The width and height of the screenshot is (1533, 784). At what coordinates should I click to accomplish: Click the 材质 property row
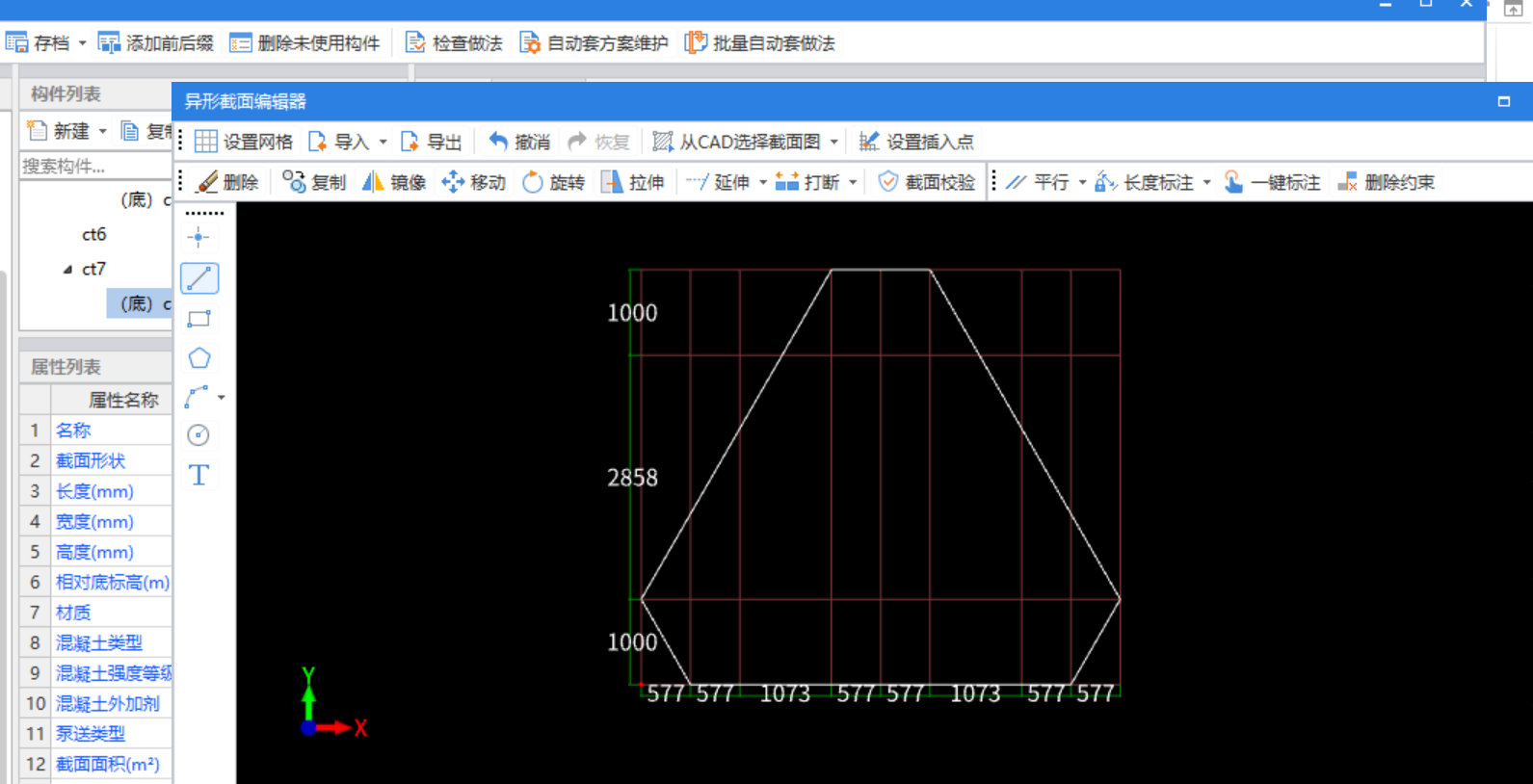point(96,613)
